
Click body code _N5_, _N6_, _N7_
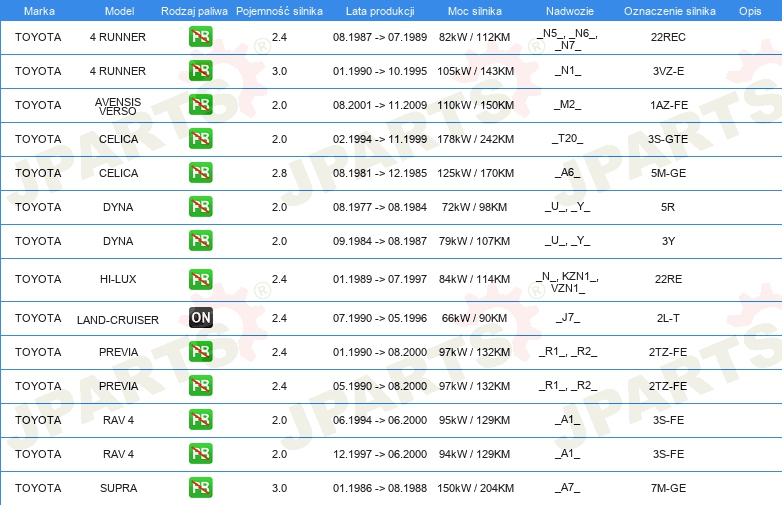[568, 39]
